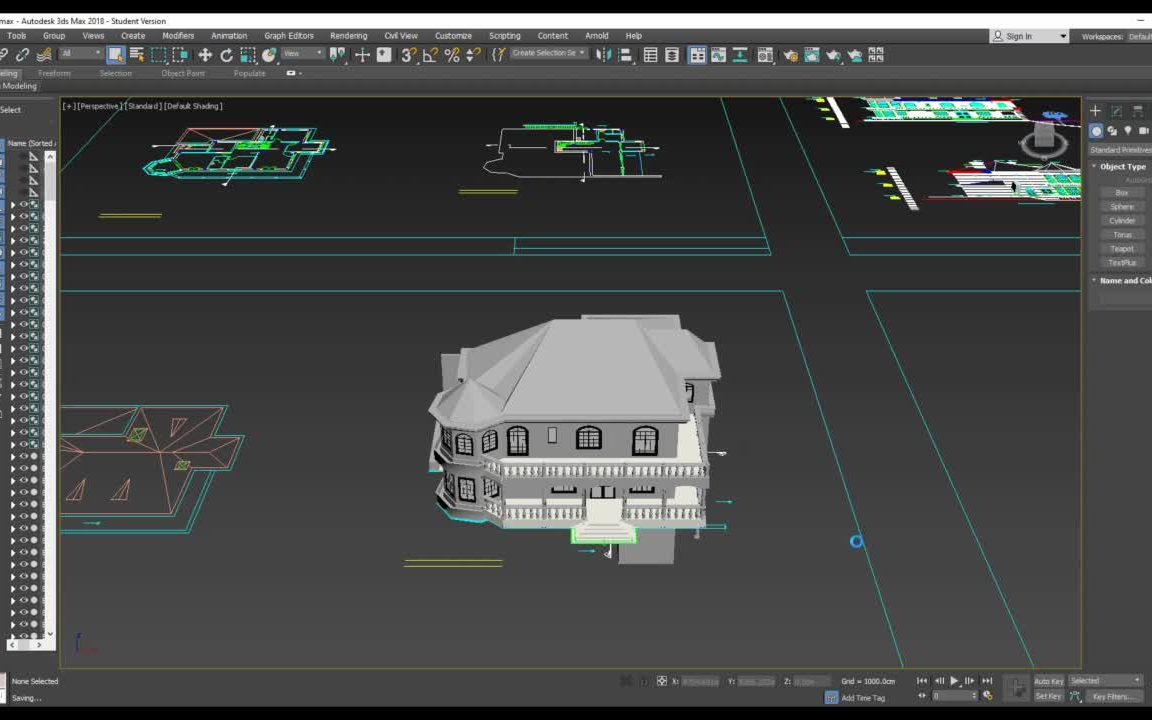1152x720 pixels.
Task: Click the Sign In link
Action: tap(1027, 35)
